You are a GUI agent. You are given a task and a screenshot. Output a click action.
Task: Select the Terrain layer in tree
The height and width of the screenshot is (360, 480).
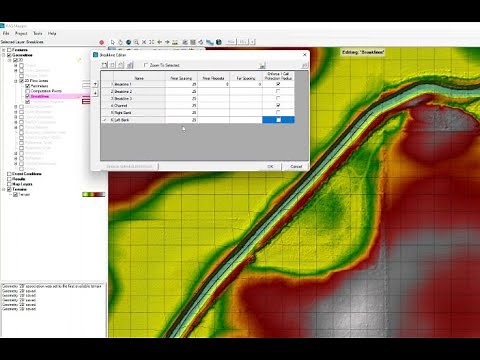24,194
